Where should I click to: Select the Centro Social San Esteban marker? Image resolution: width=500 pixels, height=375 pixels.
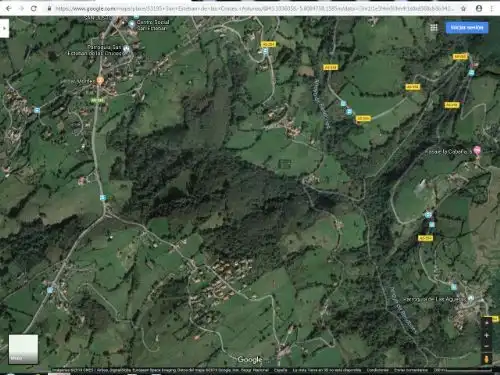coord(132,24)
